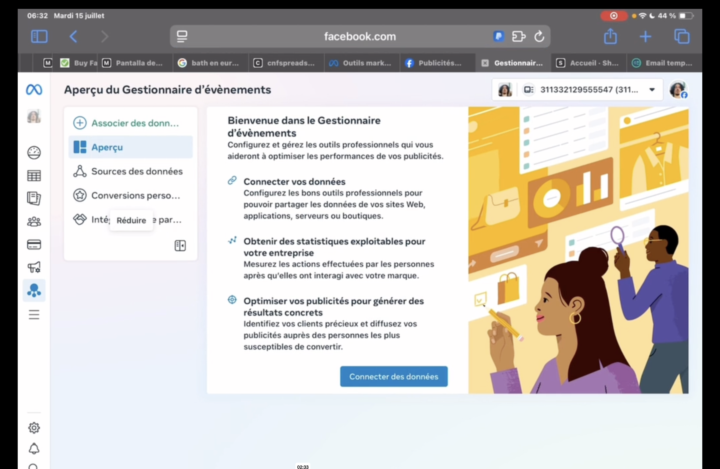
Task: Open the Meta logo home icon
Action: tap(34, 90)
